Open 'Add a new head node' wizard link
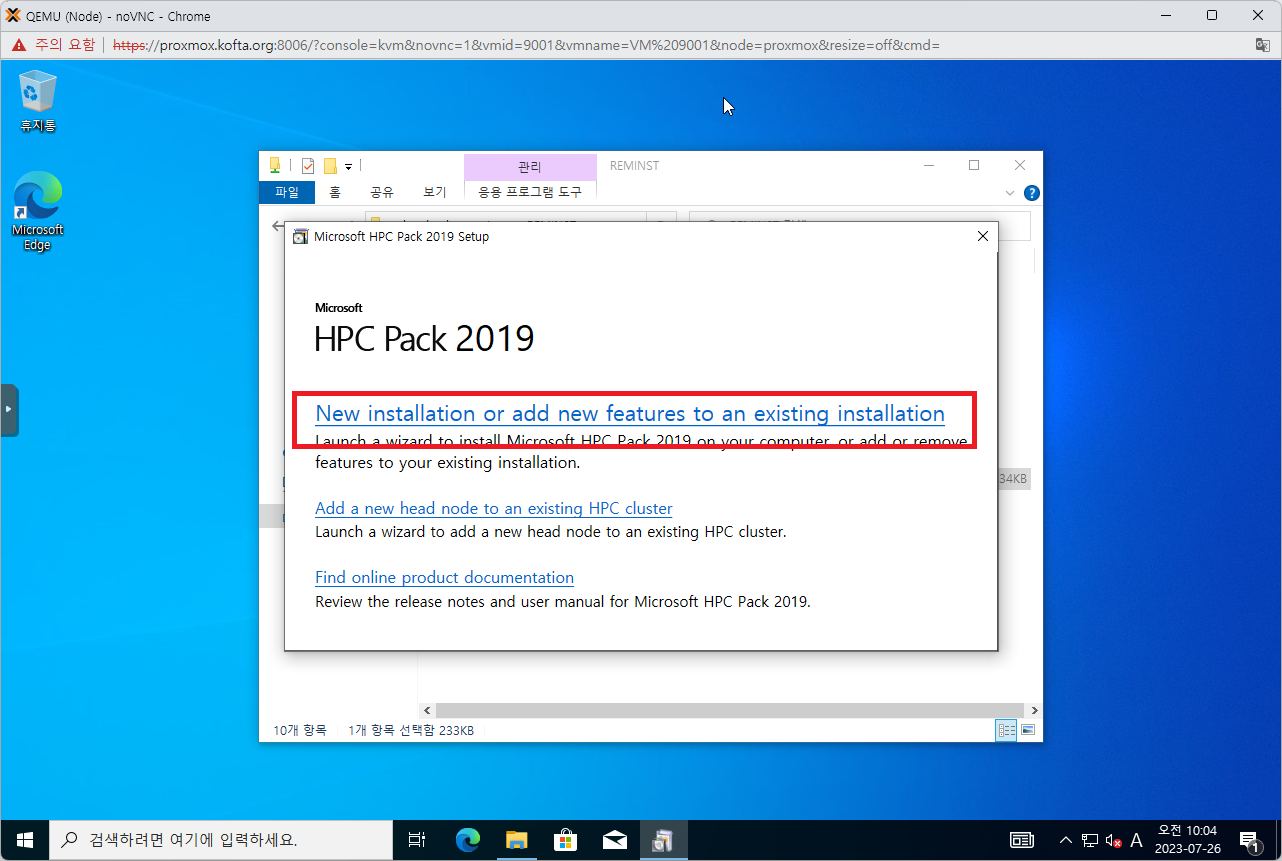The width and height of the screenshot is (1282, 861). coord(493,508)
